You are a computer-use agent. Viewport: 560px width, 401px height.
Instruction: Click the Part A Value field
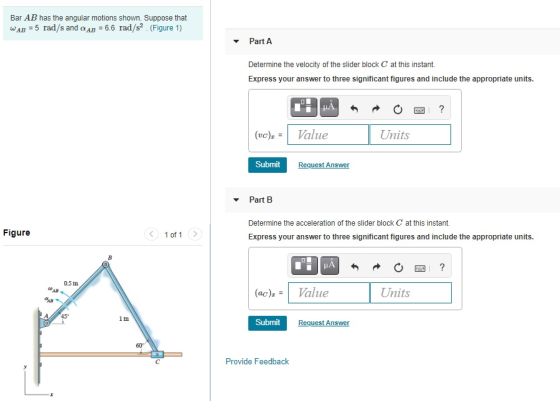[328, 135]
